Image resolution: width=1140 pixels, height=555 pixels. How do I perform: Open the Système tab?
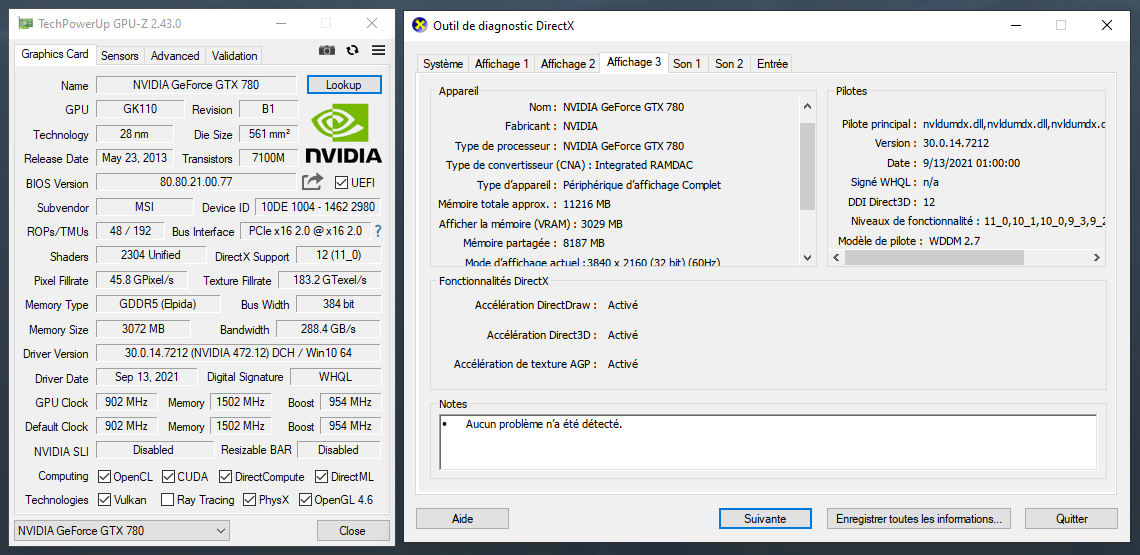click(x=443, y=63)
